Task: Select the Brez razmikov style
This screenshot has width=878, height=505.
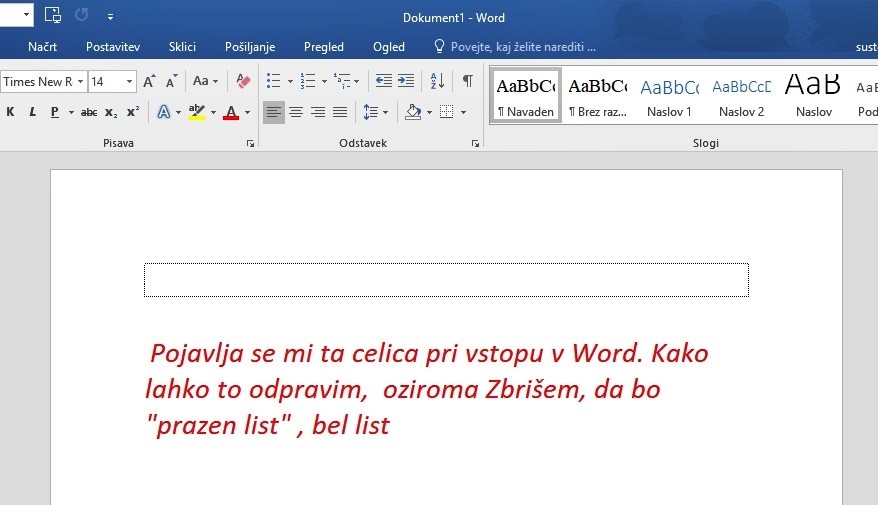Action: tap(597, 97)
